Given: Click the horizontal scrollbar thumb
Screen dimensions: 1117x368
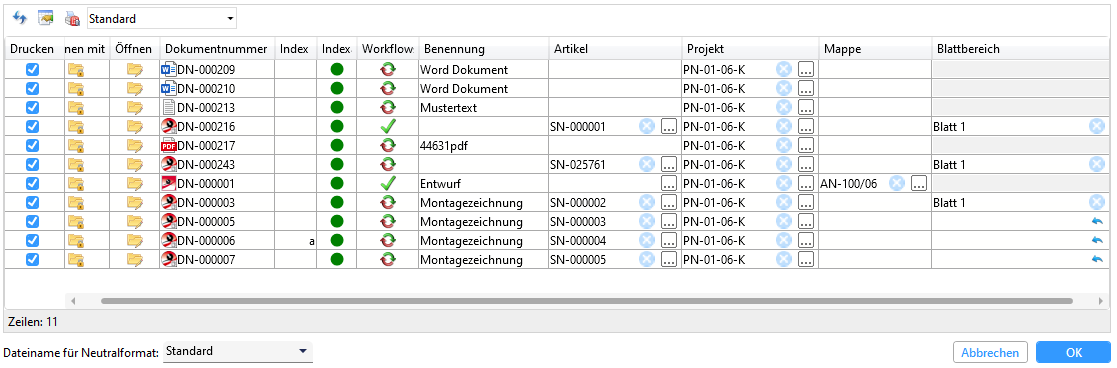Looking at the screenshot, I should 586,301.
